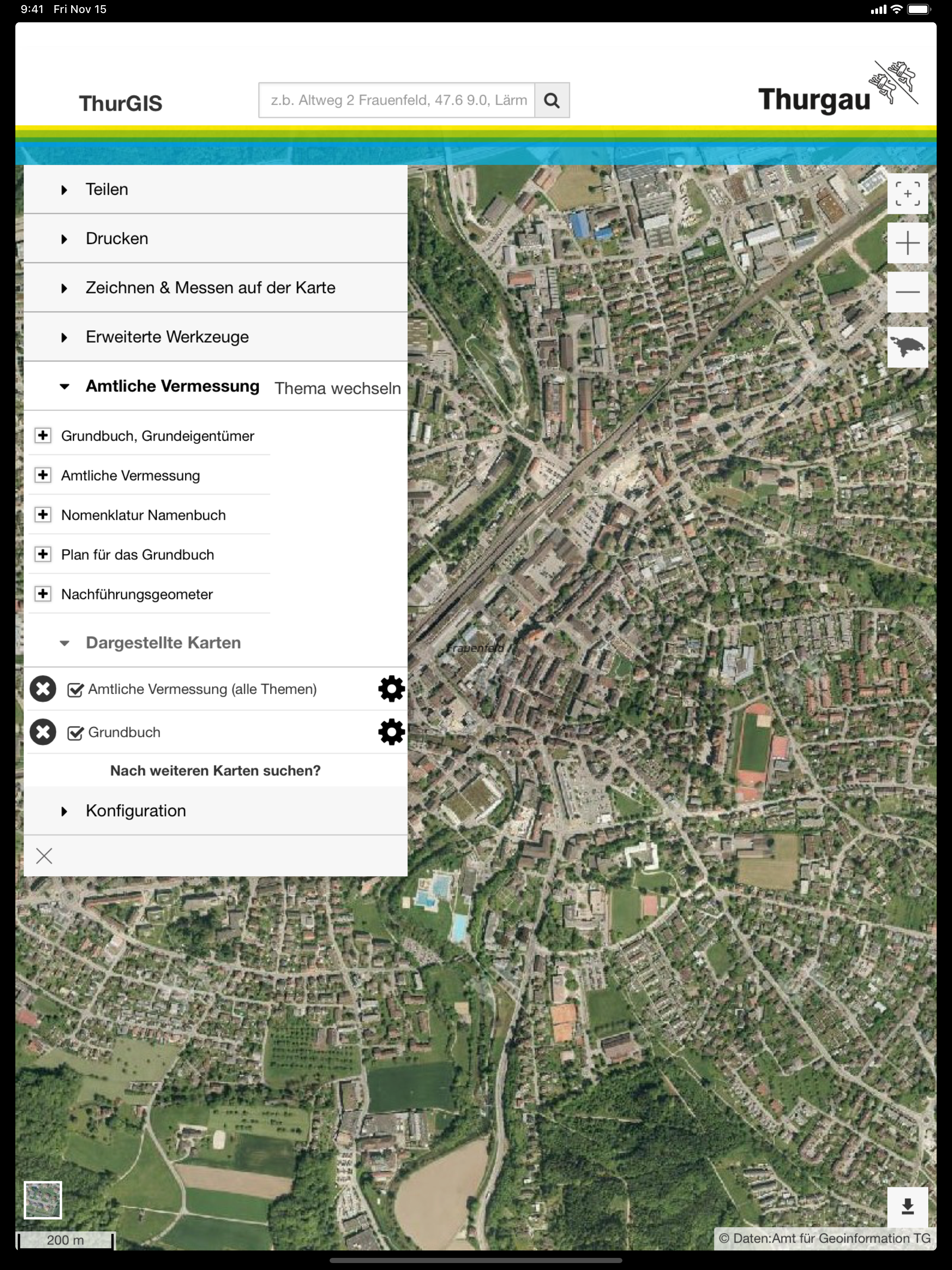The height and width of the screenshot is (1270, 952).
Task: Expand Zeichnen & Messen auf der Karte
Action: pos(216,288)
